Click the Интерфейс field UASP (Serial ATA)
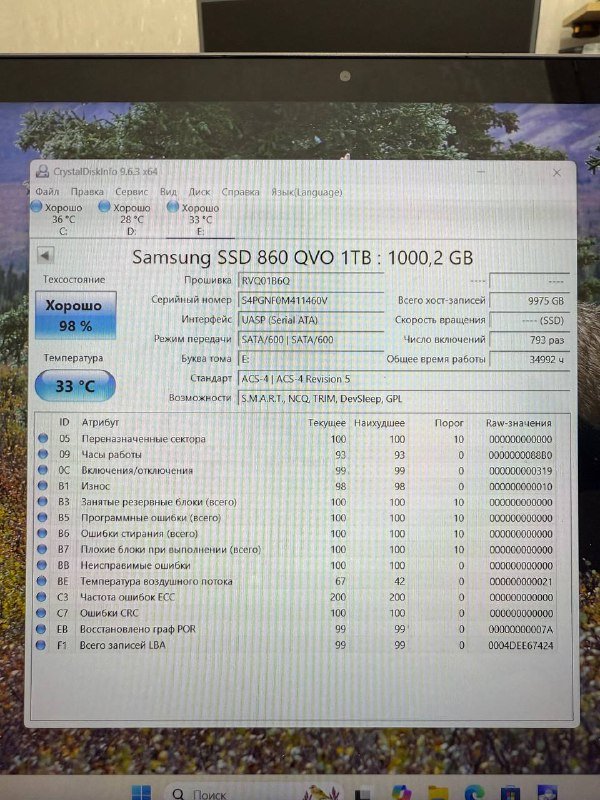 (x=311, y=320)
